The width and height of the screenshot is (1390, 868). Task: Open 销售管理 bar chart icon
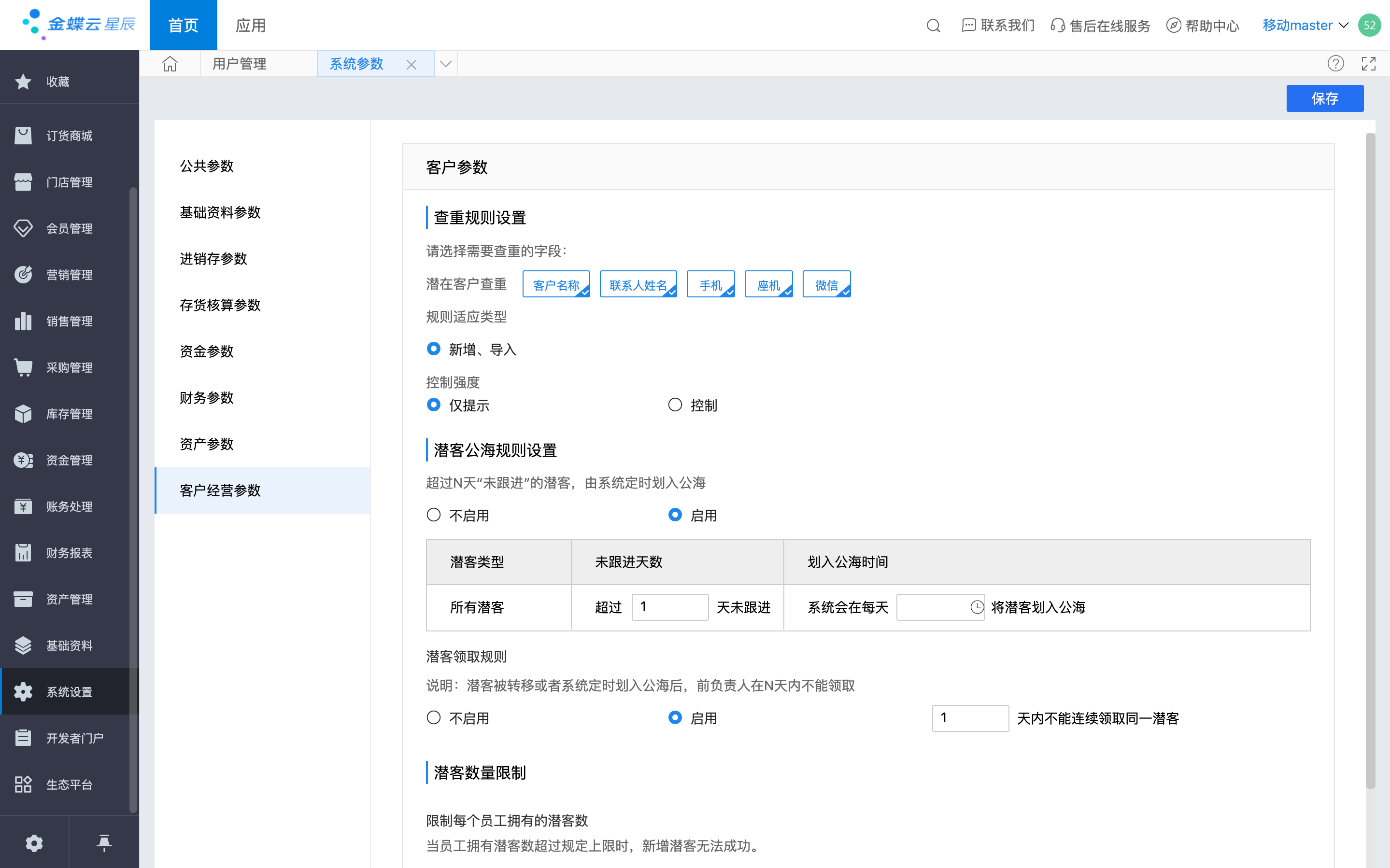point(23,321)
